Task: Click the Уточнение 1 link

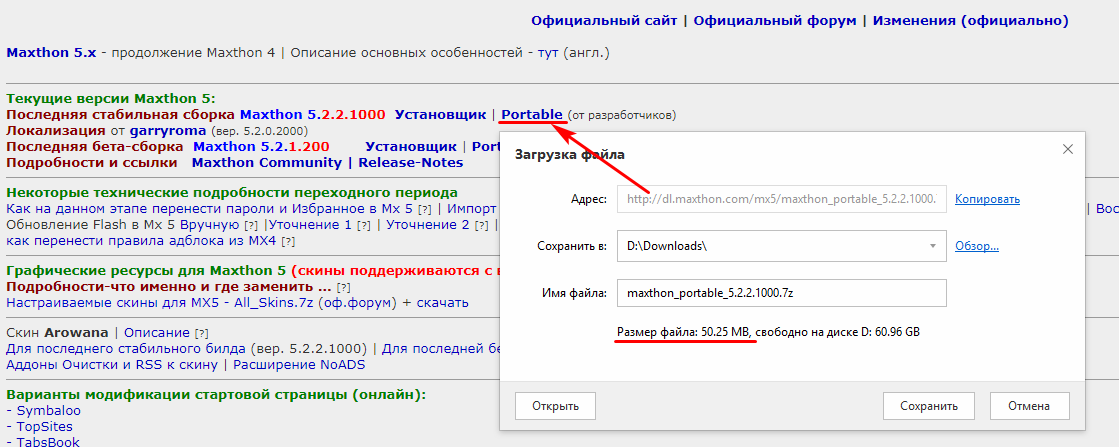Action: coord(310,225)
